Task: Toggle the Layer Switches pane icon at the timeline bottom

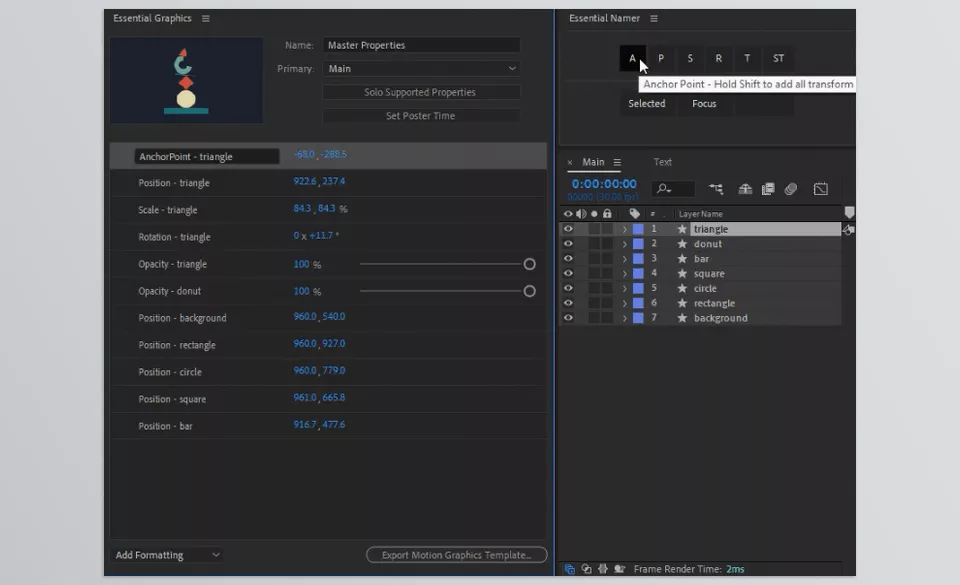Action: coord(569,569)
